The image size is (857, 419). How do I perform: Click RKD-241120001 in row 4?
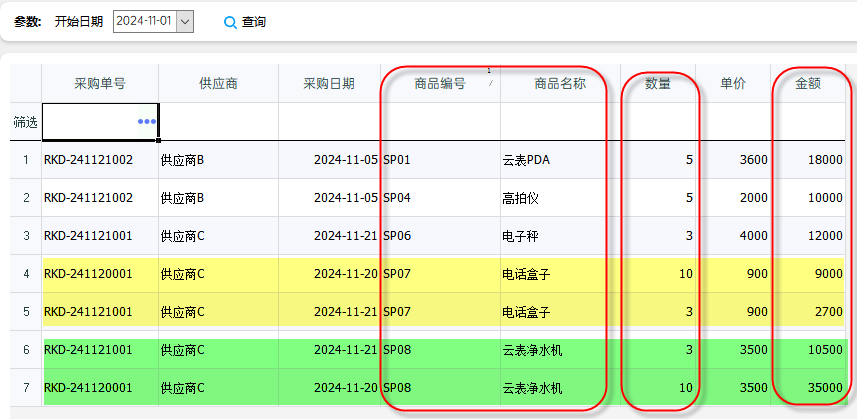coord(89,274)
